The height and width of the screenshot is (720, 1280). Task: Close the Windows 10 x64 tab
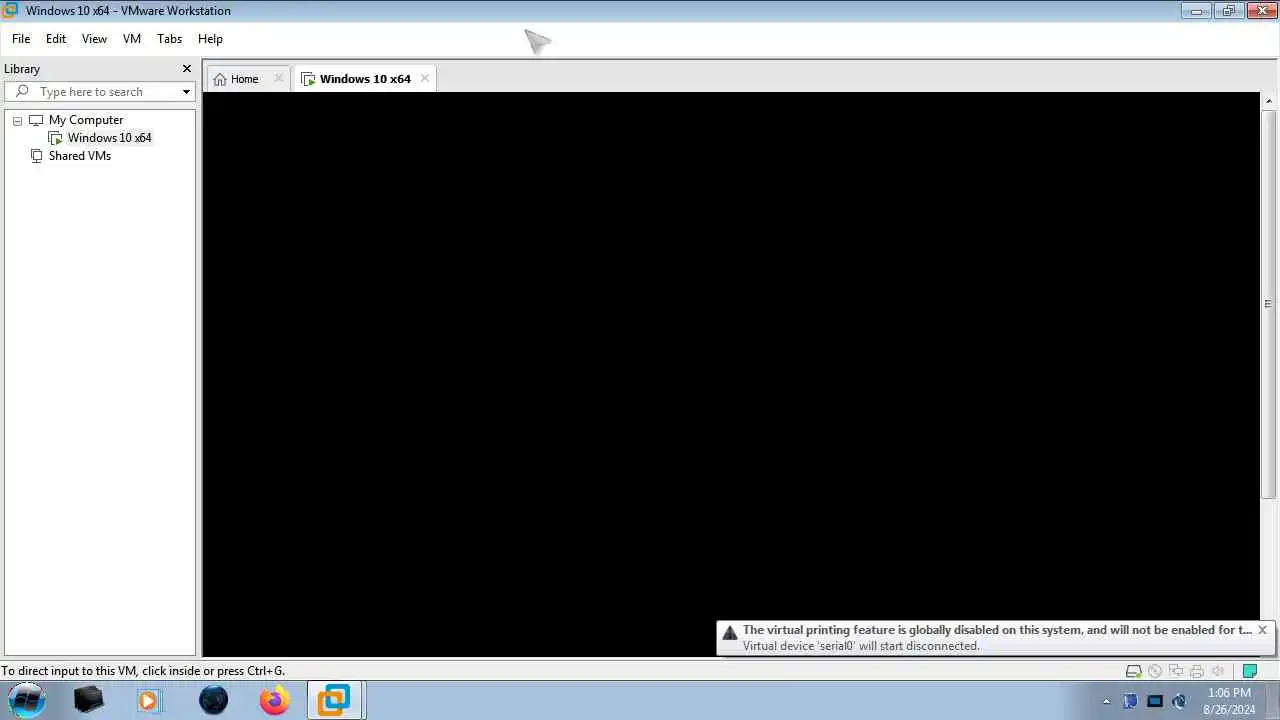[x=425, y=78]
